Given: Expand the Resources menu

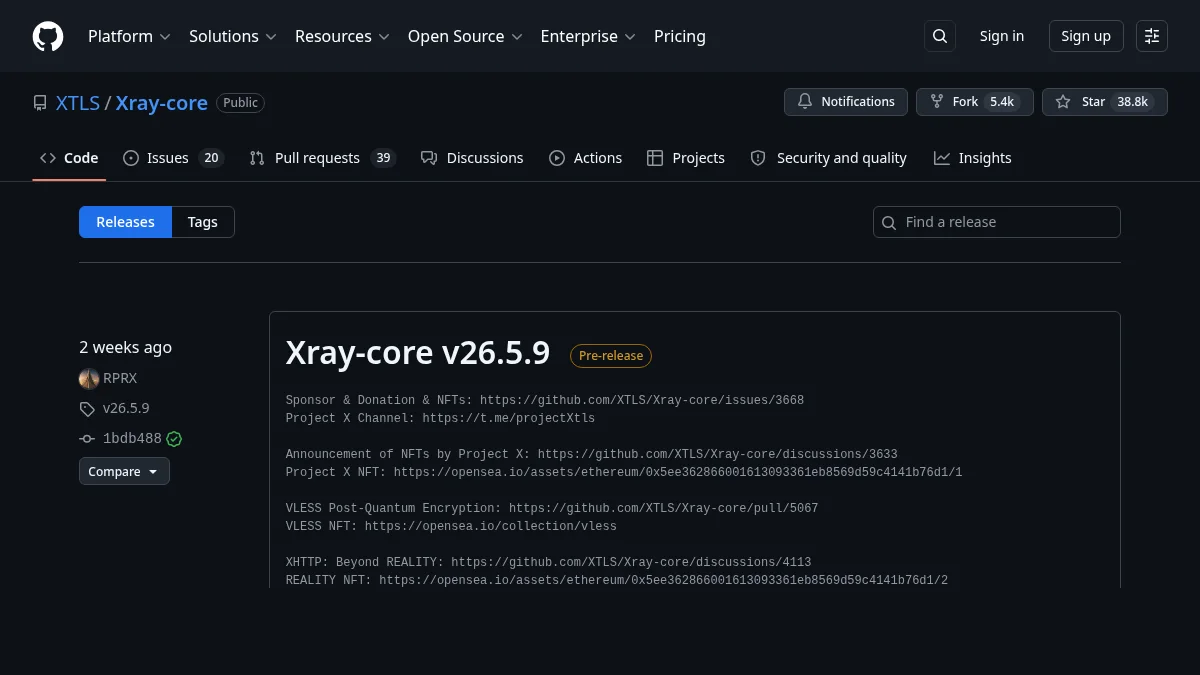Looking at the screenshot, I should point(342,36).
